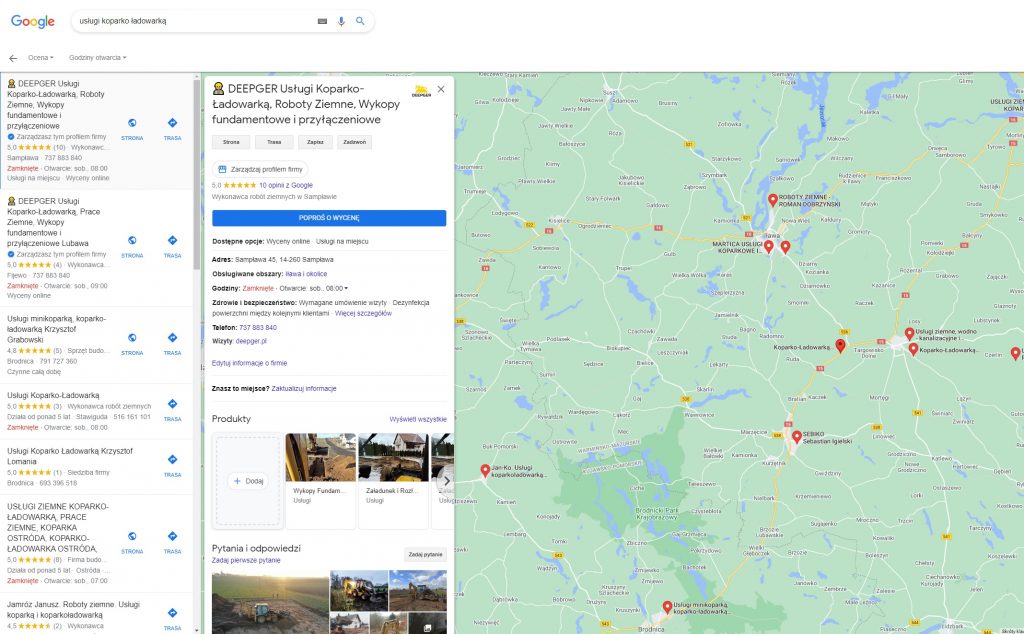The width and height of the screenshot is (1024, 634).
Task: Click map pin for Usługi minikoparką near Brodnica
Action: pos(667,607)
